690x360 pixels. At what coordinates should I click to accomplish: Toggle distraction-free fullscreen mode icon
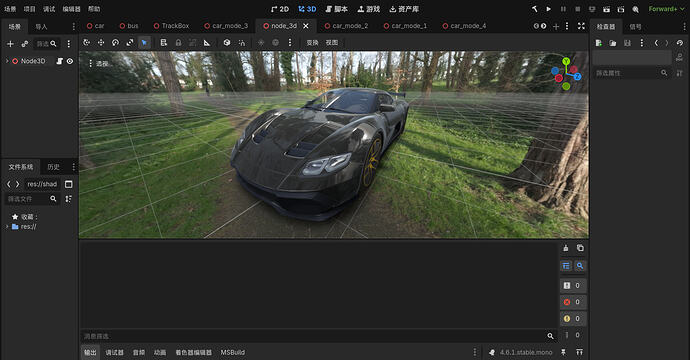(x=581, y=26)
